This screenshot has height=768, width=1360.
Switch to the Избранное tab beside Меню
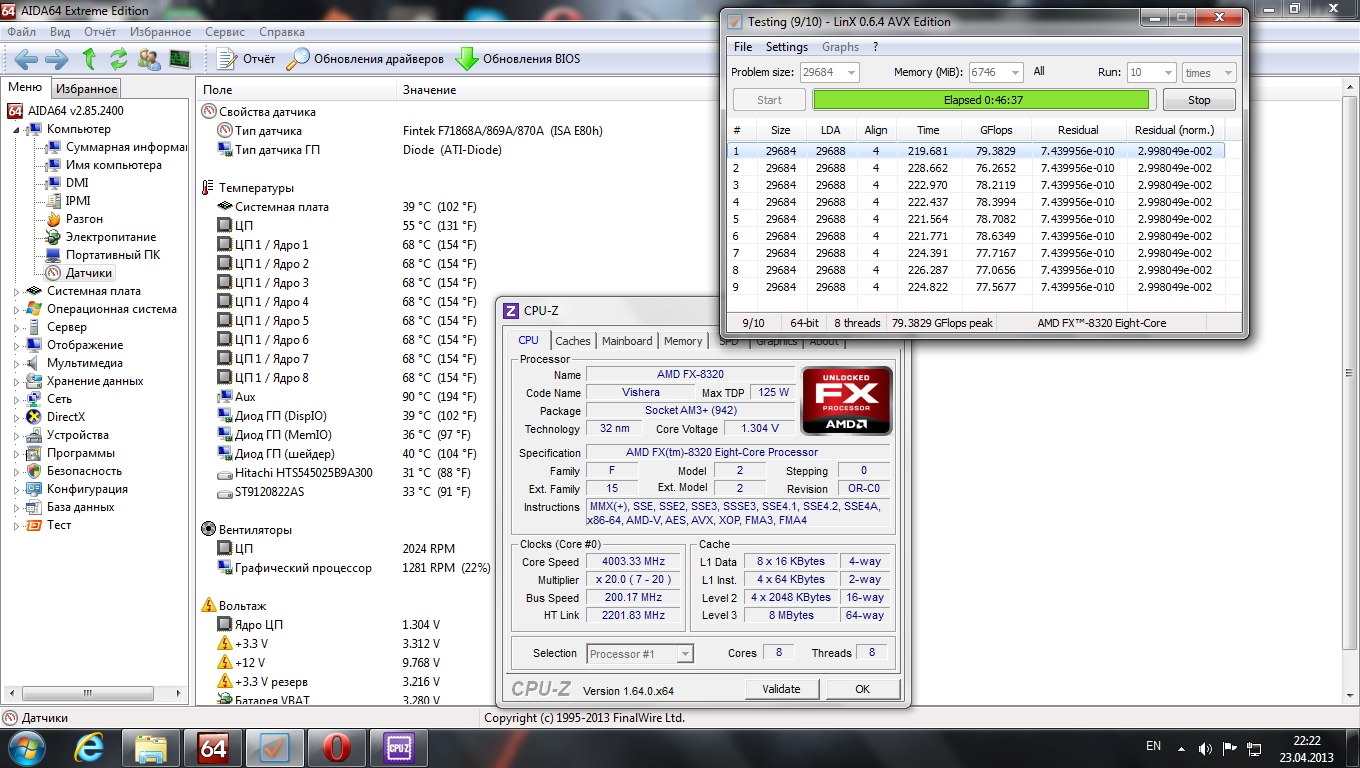[86, 89]
